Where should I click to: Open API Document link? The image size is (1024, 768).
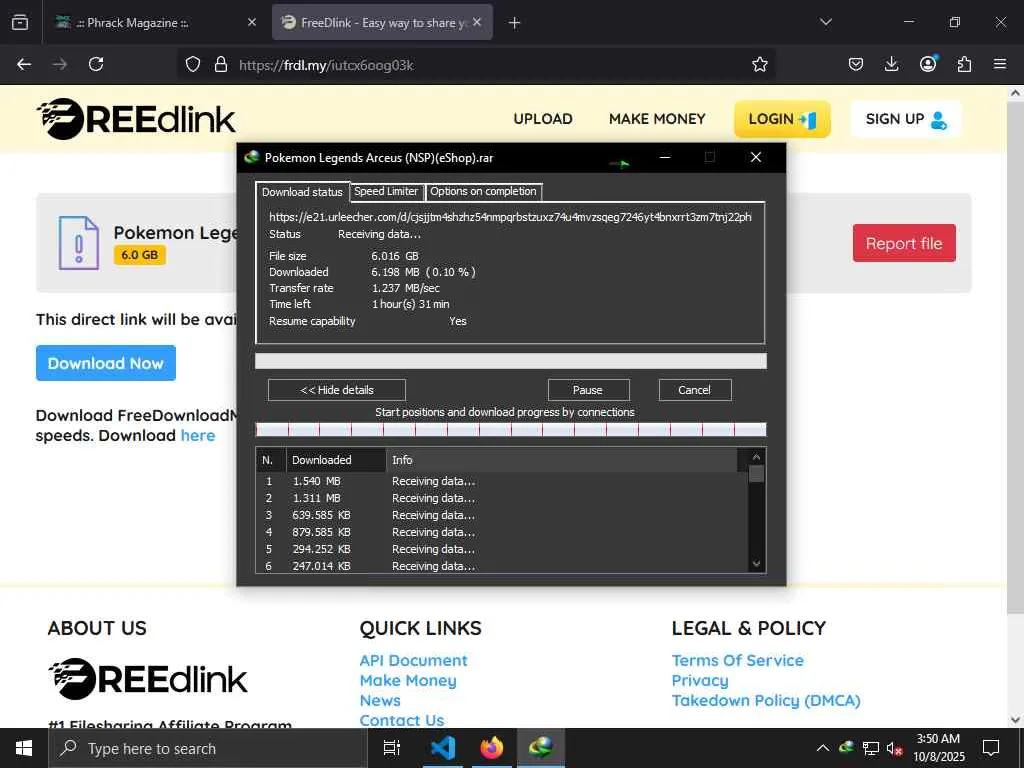413,660
